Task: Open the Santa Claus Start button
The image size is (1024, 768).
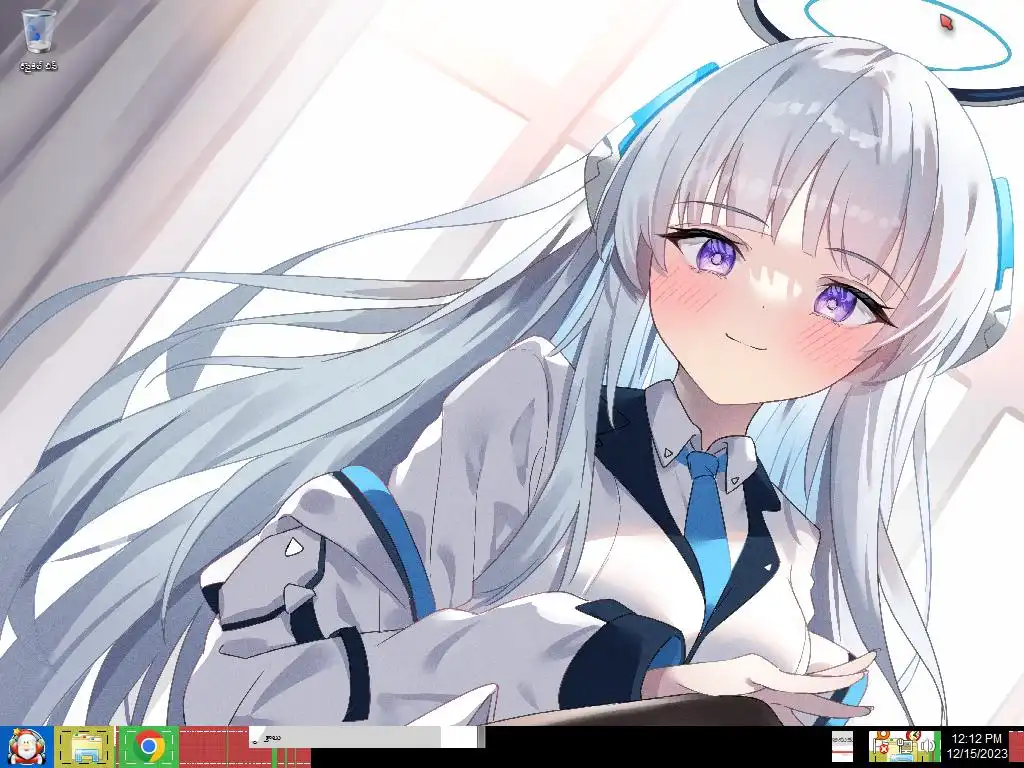Action: [x=26, y=746]
